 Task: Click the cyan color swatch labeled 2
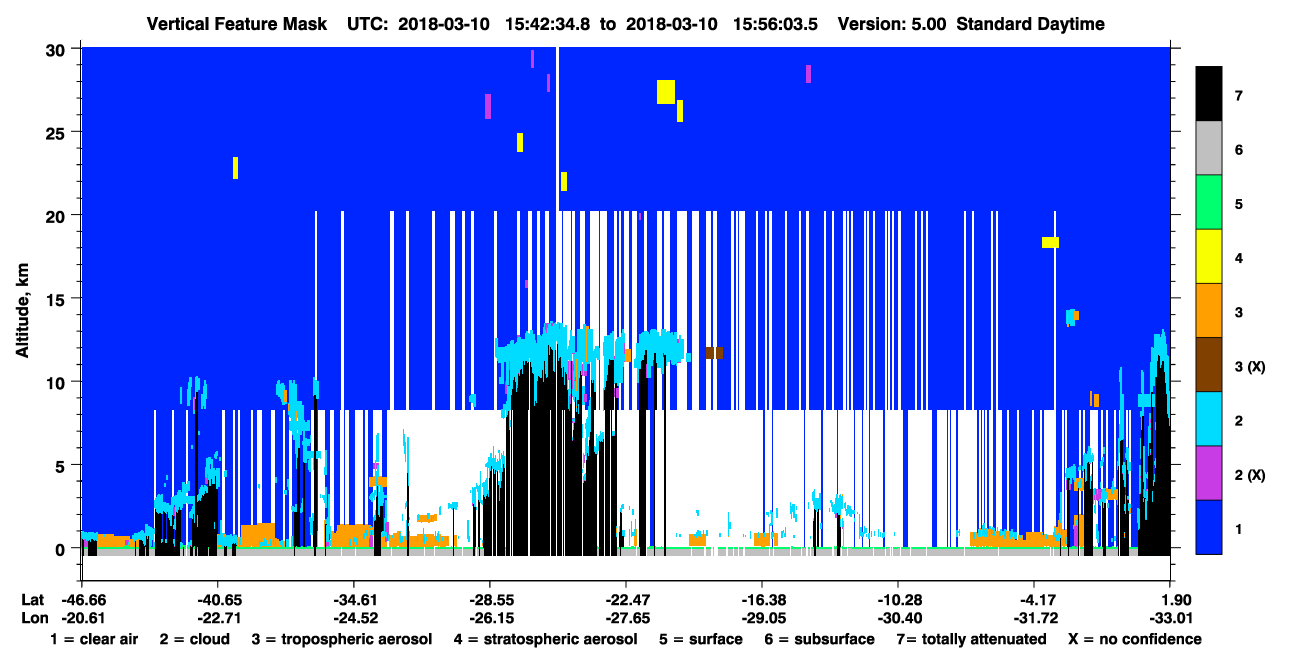1208,420
